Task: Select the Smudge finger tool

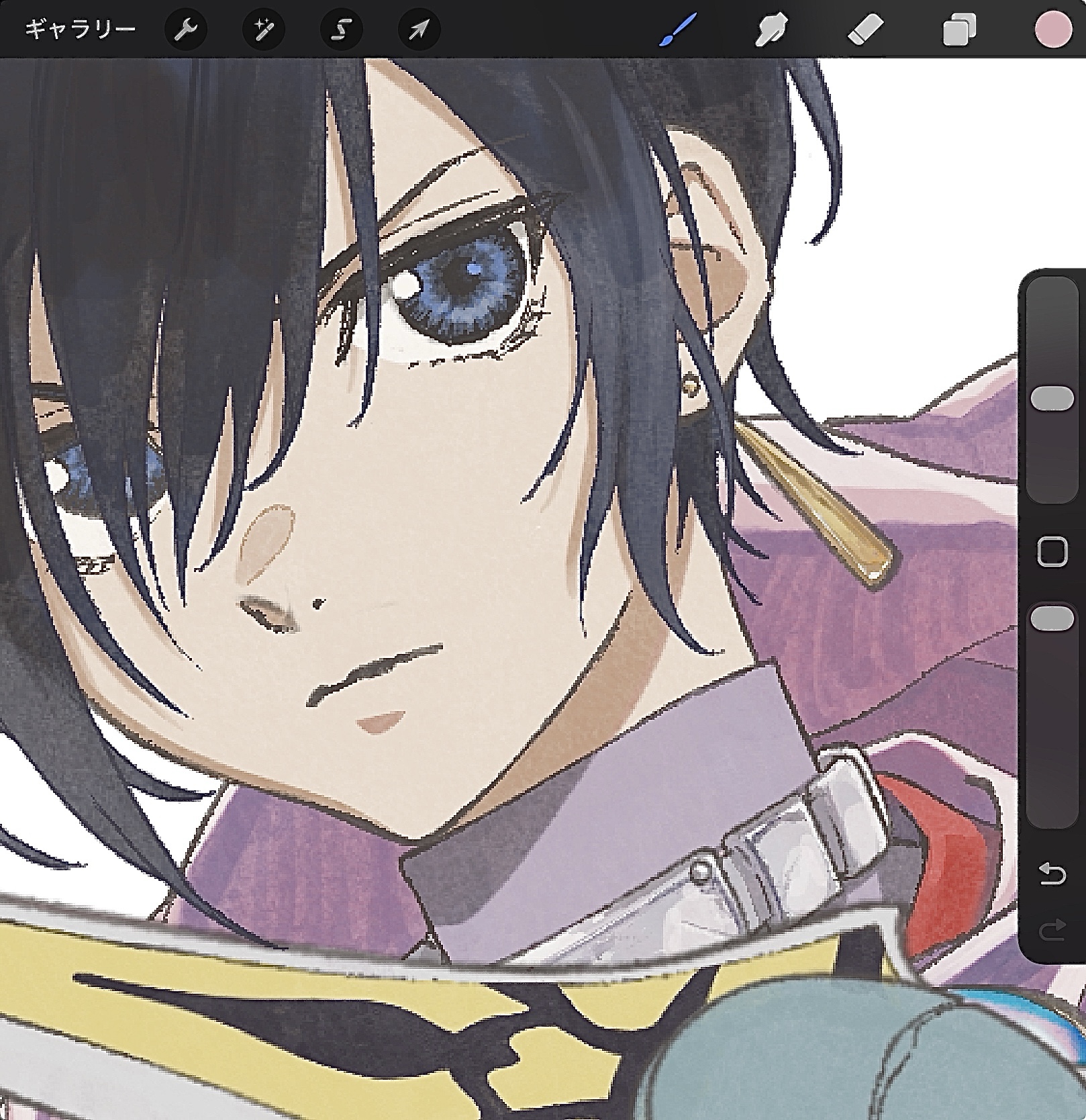Action: coord(771,30)
